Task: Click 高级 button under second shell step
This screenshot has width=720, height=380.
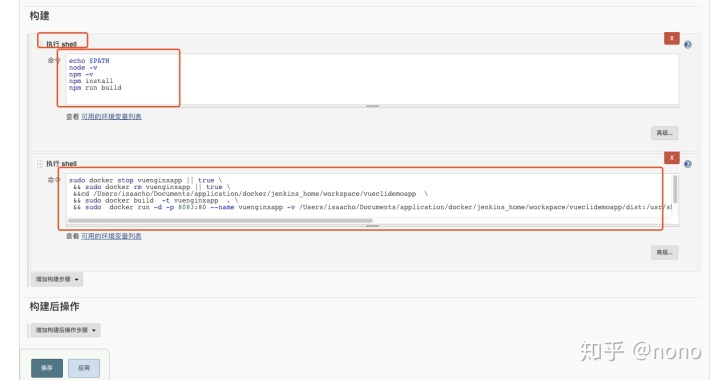Action: 664,252
